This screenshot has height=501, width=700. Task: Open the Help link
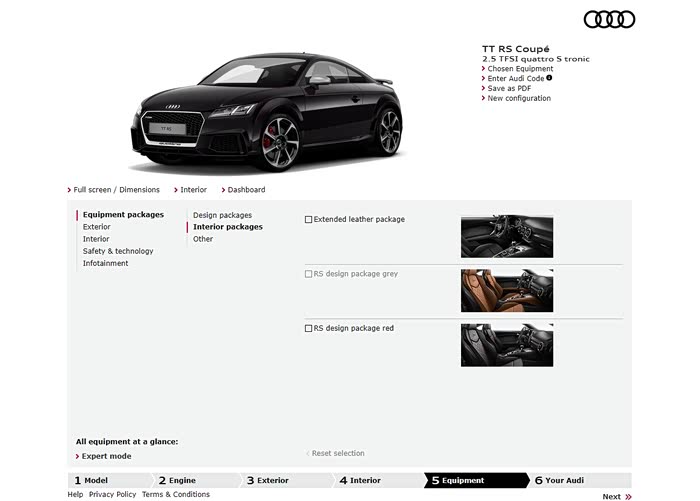pyautogui.click(x=75, y=494)
